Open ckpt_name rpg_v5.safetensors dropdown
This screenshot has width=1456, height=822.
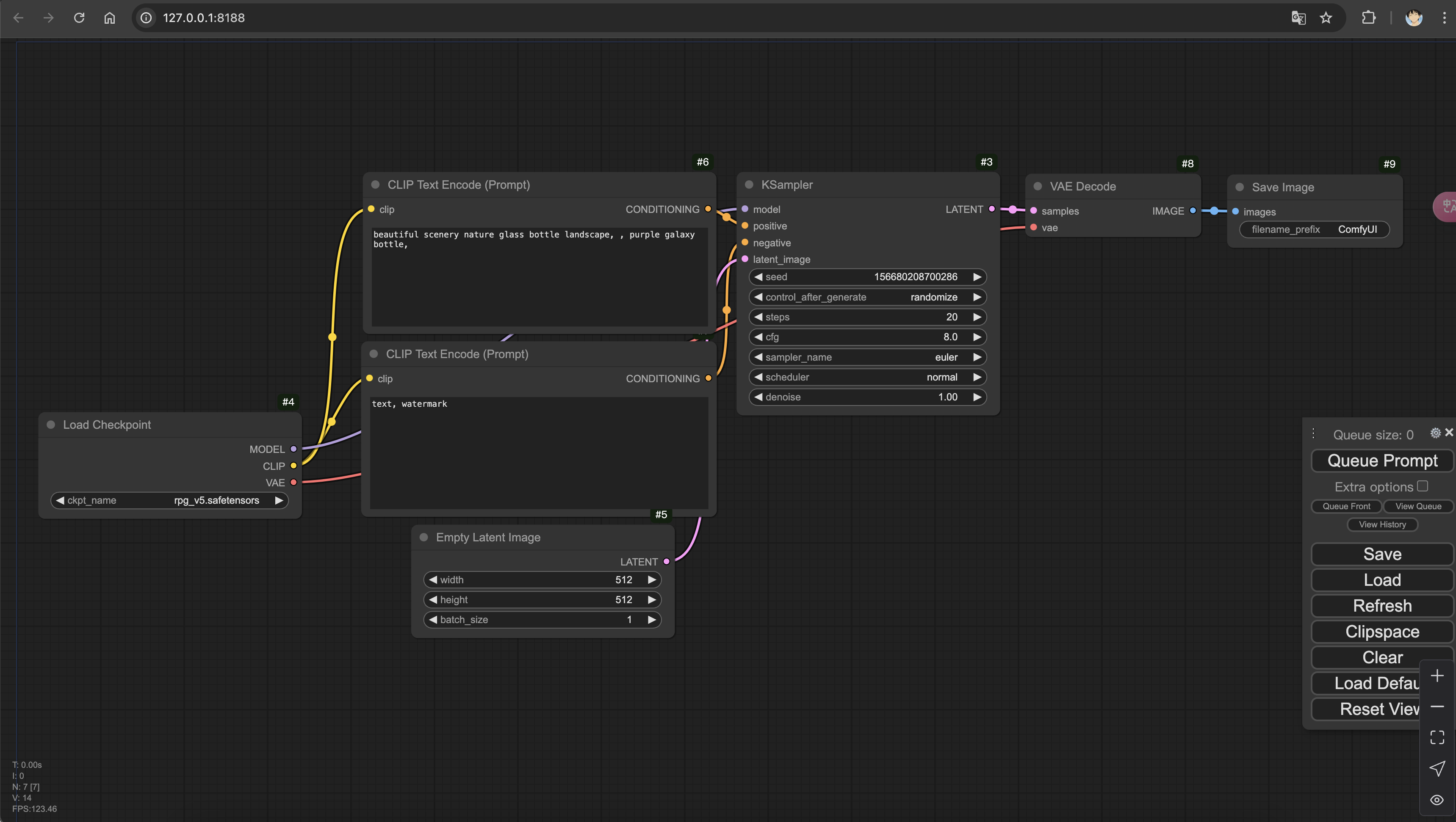pyautogui.click(x=169, y=501)
